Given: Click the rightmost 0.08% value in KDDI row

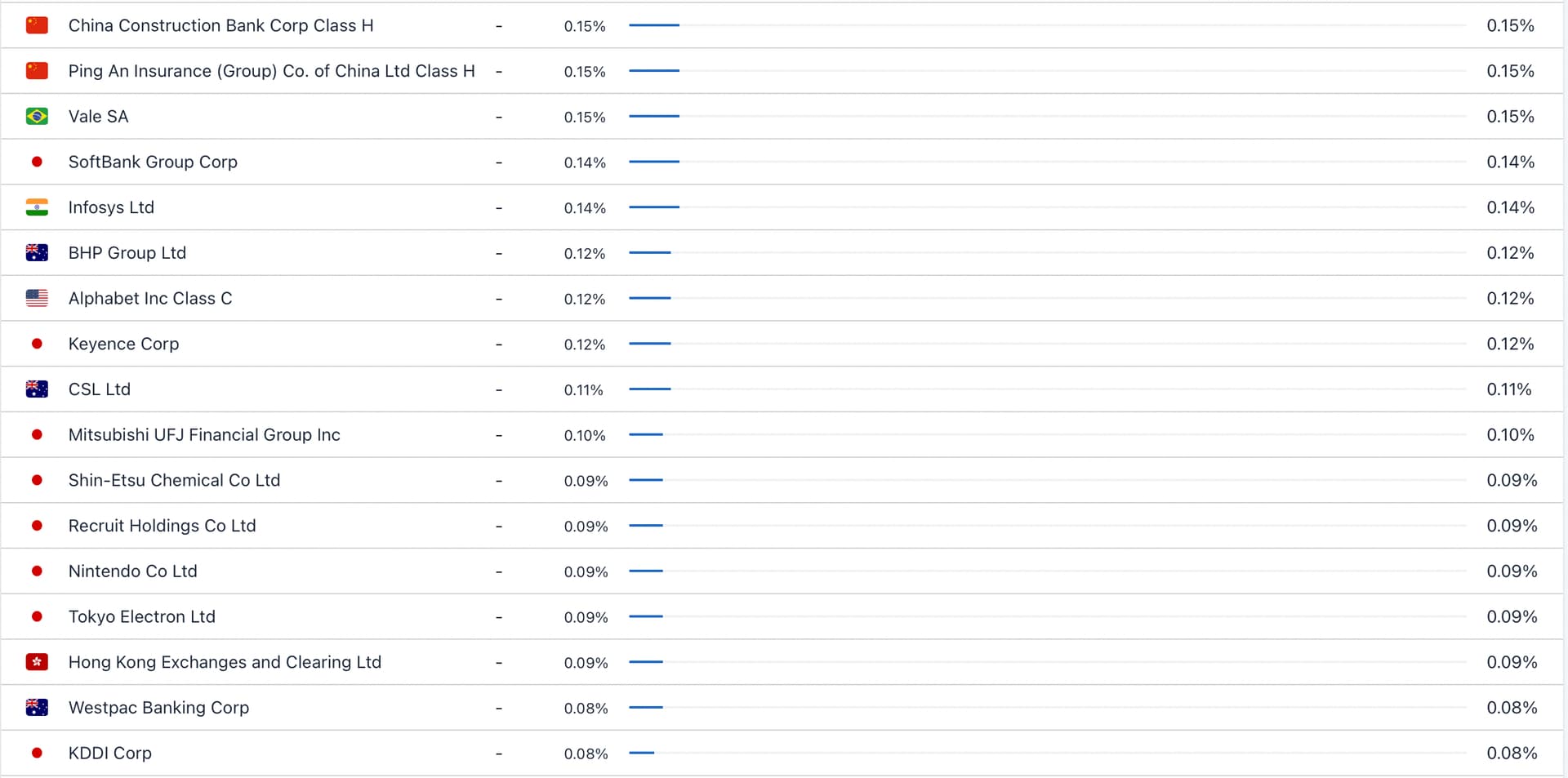Looking at the screenshot, I should (x=1512, y=753).
